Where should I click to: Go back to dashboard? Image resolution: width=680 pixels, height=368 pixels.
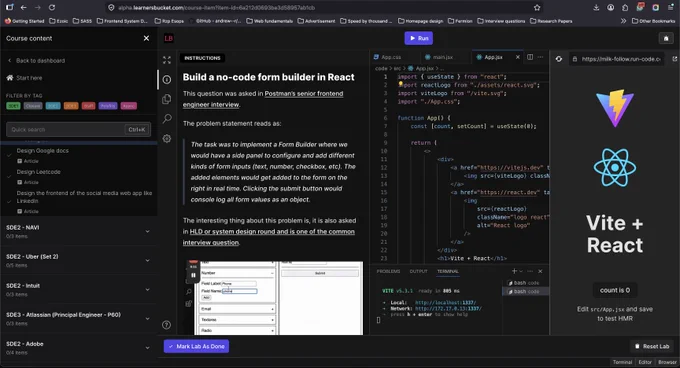(37, 61)
